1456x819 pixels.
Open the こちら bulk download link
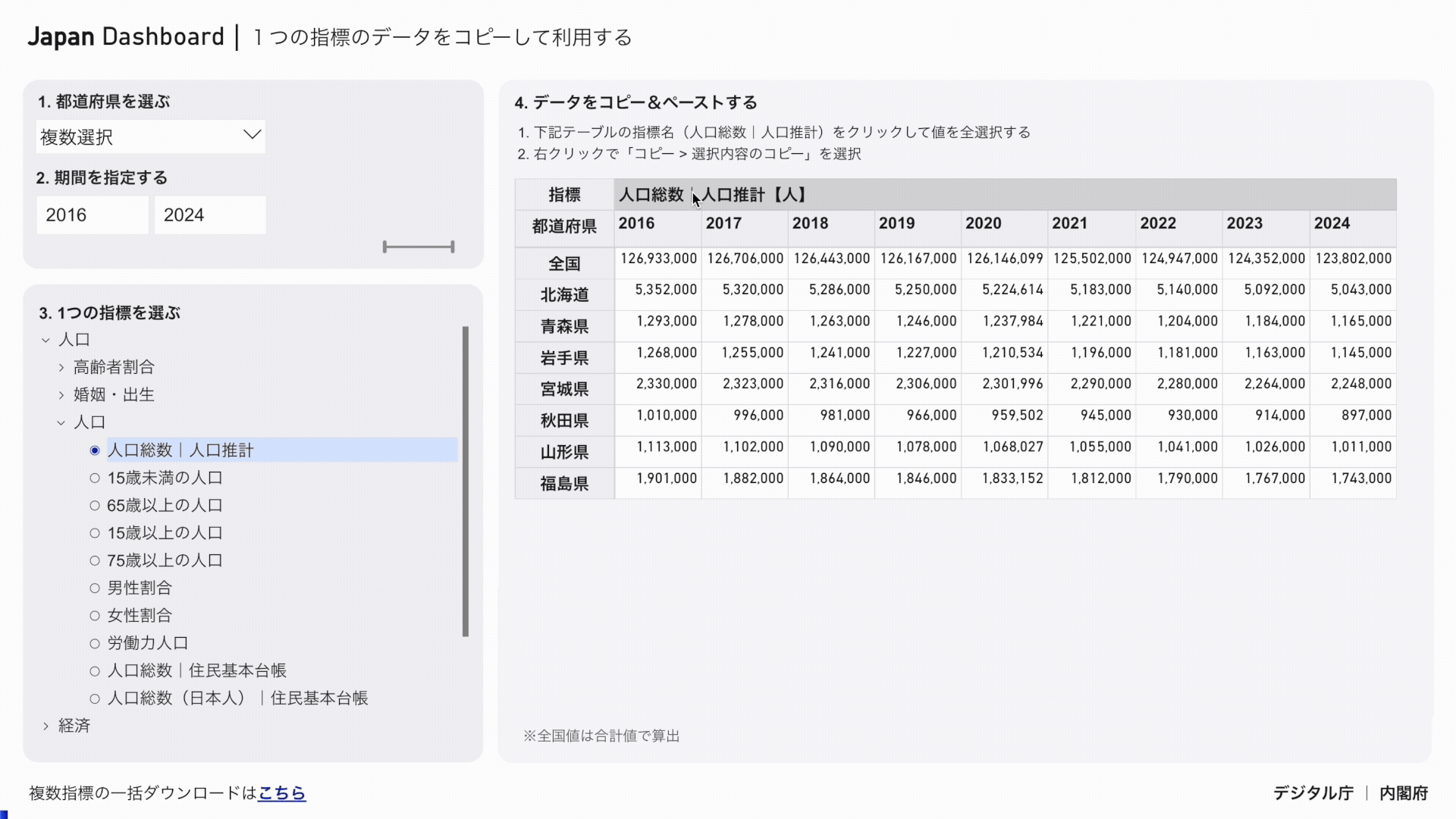[281, 793]
